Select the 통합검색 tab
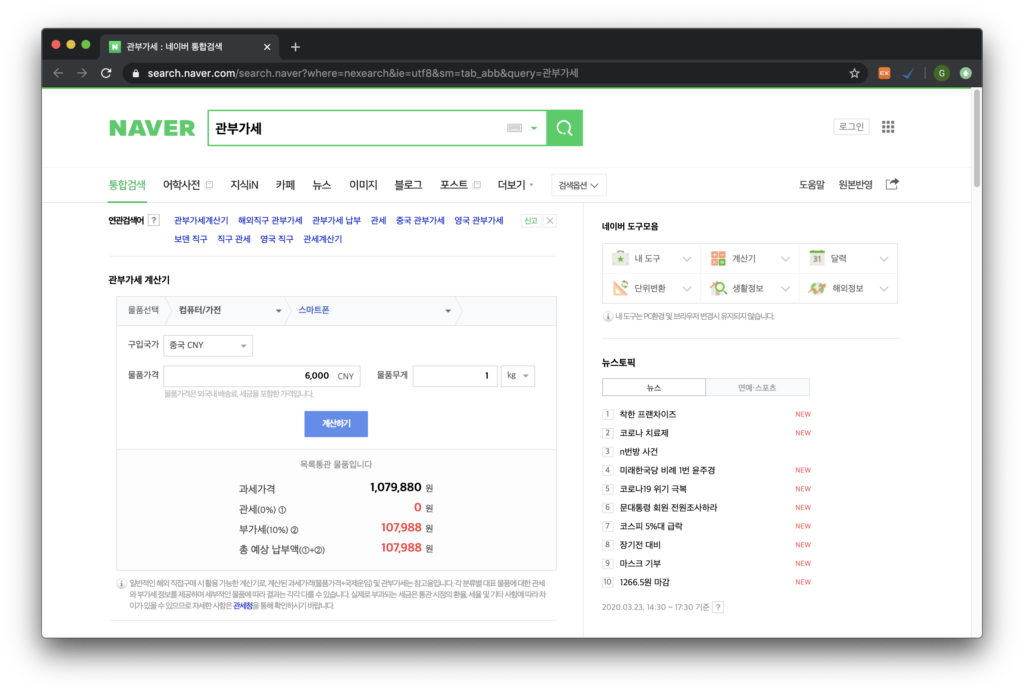The height and width of the screenshot is (693, 1024). [127, 185]
